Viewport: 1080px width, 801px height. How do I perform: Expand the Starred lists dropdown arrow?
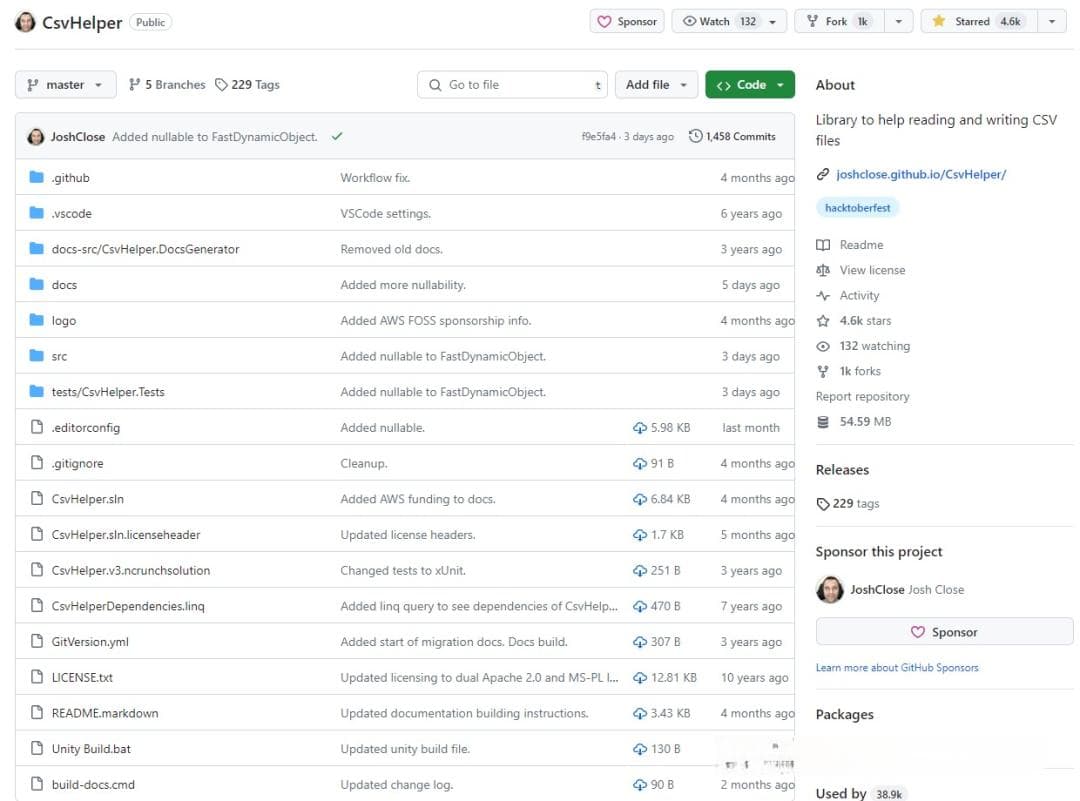(1052, 21)
